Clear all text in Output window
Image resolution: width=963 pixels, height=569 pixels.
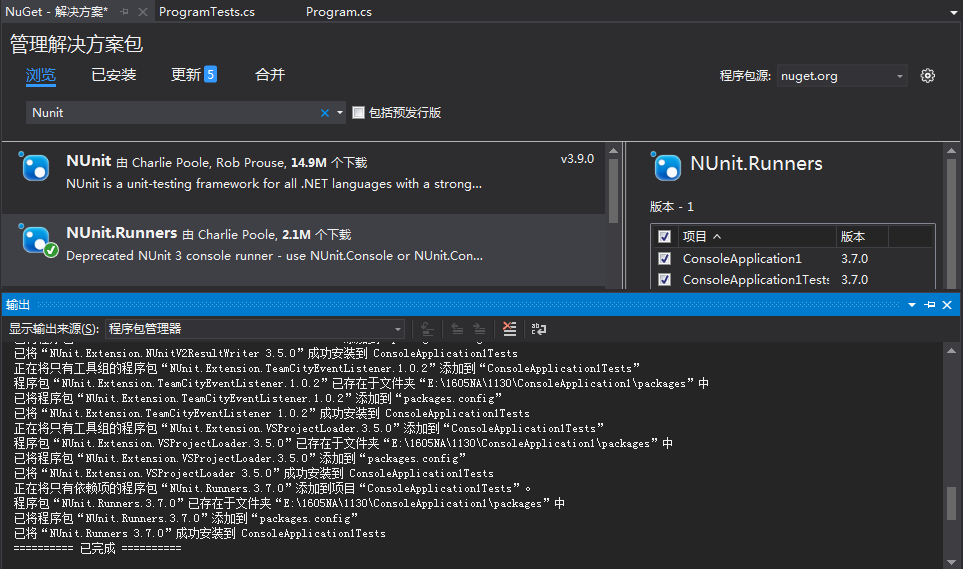pyautogui.click(x=509, y=329)
